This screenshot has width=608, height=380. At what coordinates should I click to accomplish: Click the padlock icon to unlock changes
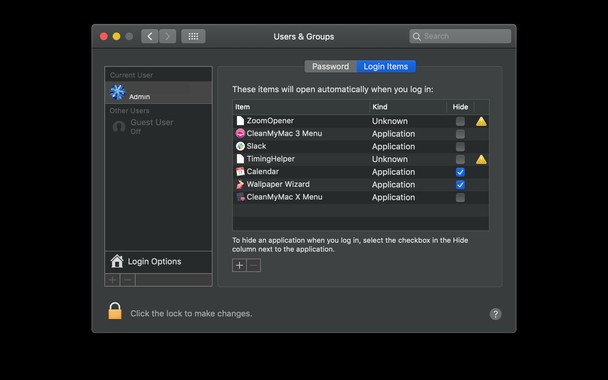(x=115, y=311)
